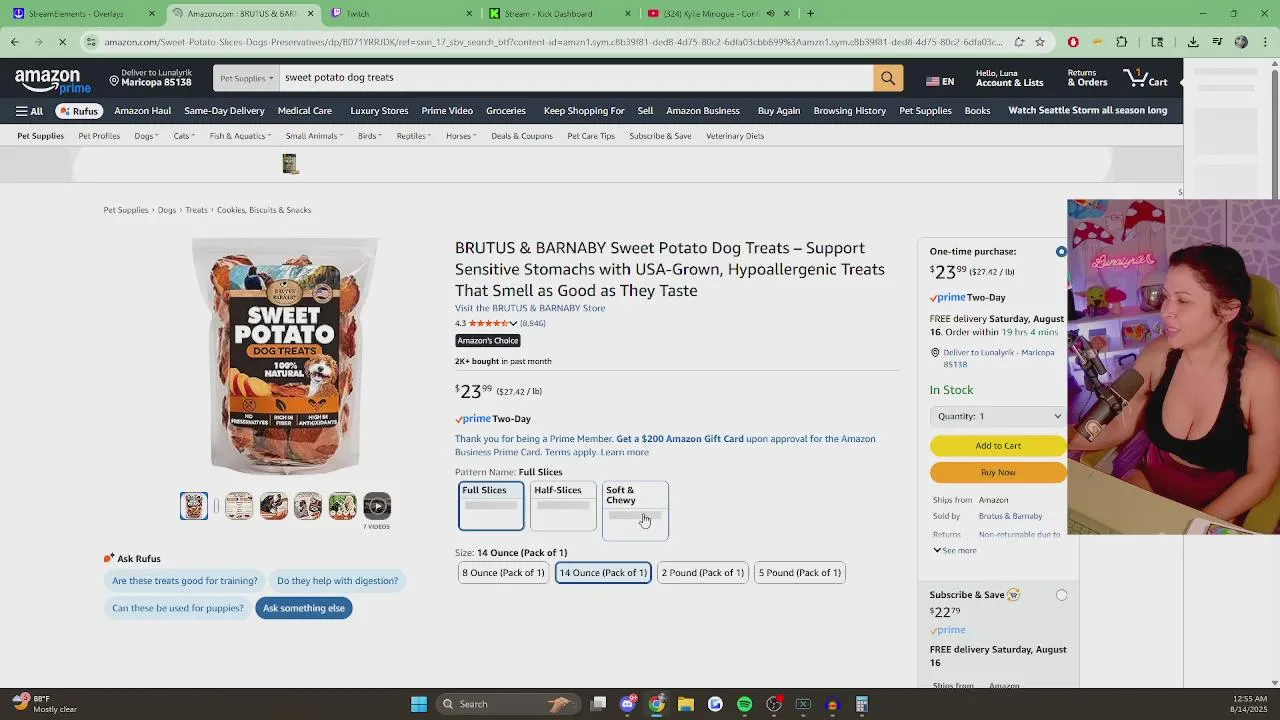Click the page vertical scrollbar
The image size is (1280, 720).
(1274, 375)
